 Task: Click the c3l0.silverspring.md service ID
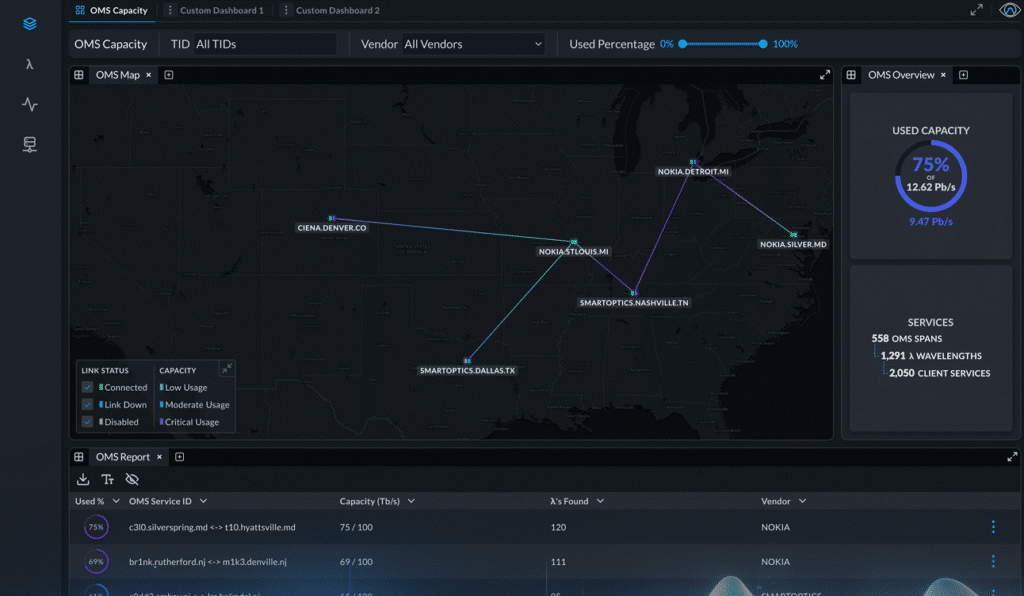(212, 527)
